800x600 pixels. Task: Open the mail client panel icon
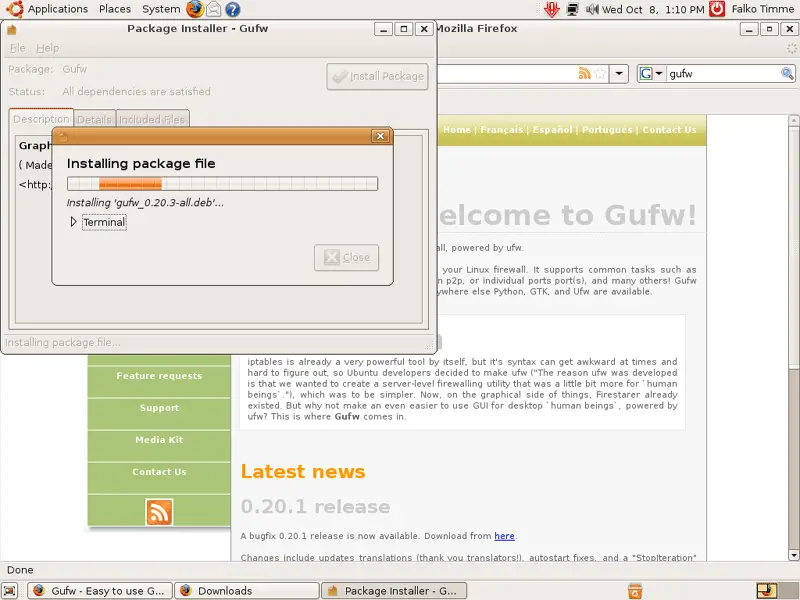click(x=214, y=9)
